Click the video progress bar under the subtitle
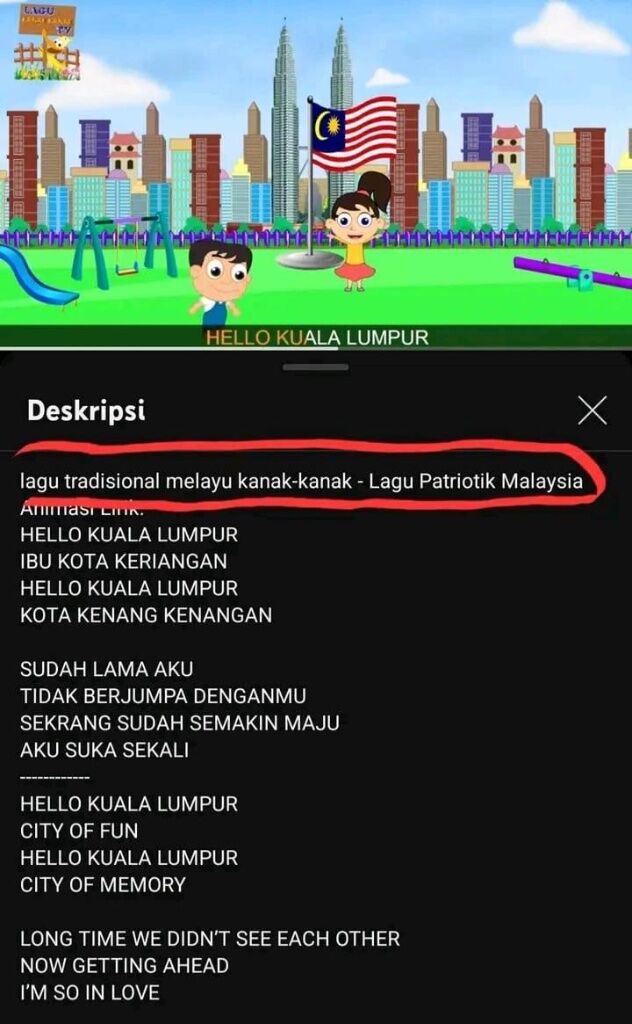Image resolution: width=632 pixels, height=1024 pixels. tap(316, 349)
